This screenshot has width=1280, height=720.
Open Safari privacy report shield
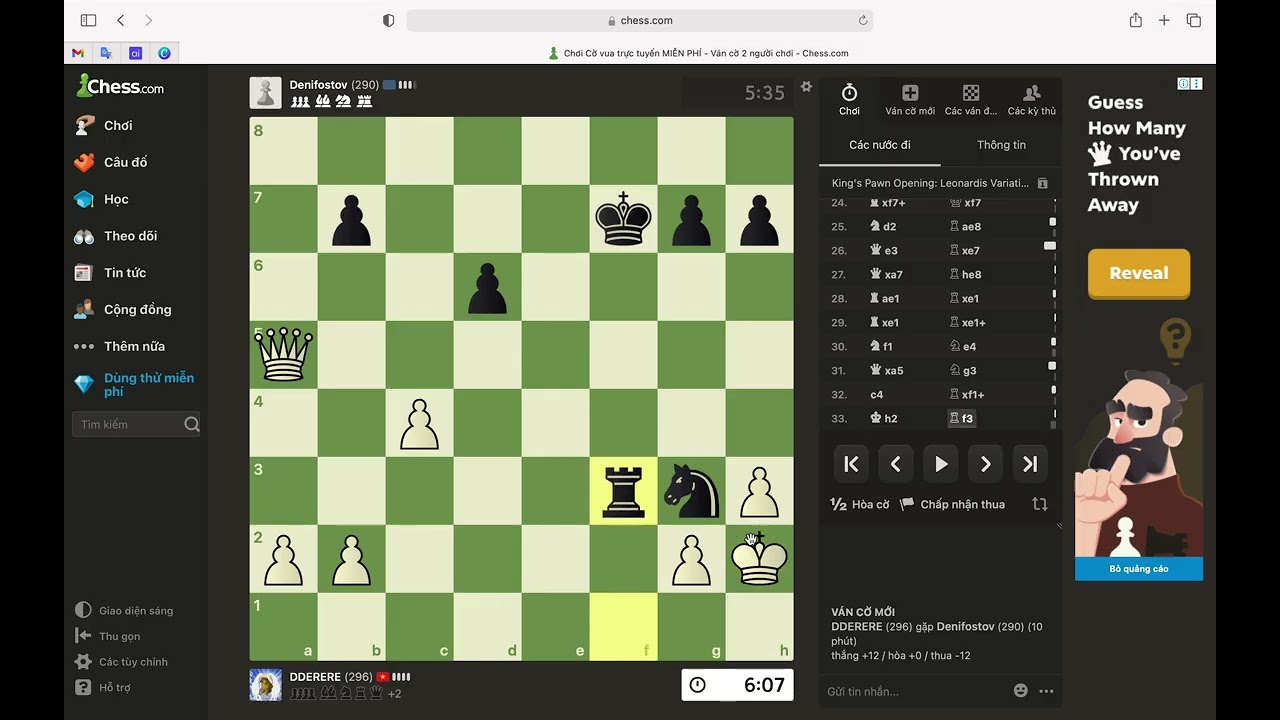pos(389,20)
